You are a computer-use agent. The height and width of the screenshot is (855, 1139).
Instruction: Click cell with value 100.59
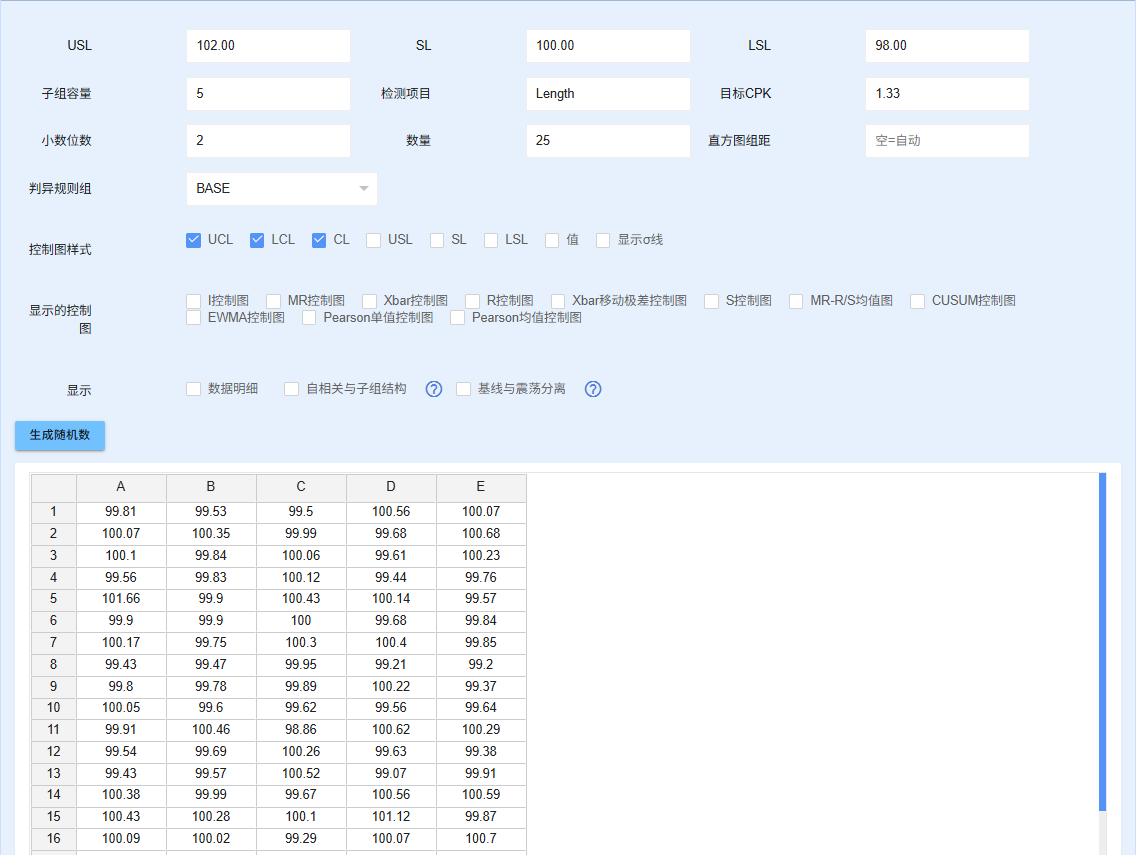pos(481,795)
